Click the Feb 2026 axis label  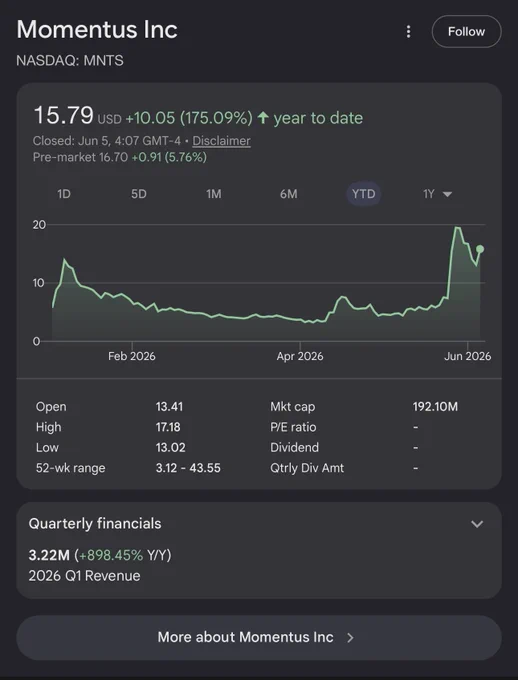point(132,356)
